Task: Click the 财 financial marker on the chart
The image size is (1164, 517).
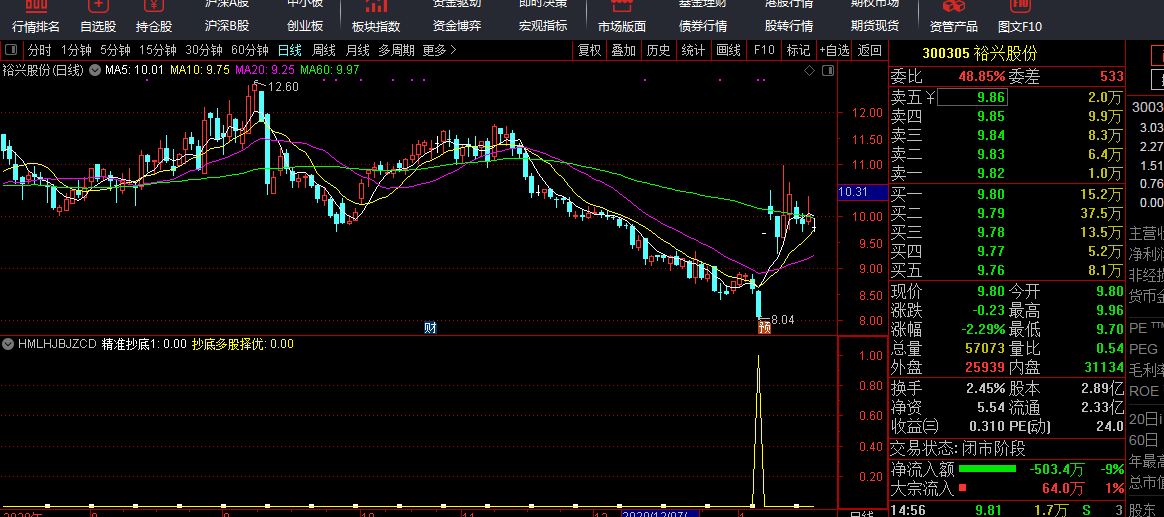Action: [x=430, y=328]
